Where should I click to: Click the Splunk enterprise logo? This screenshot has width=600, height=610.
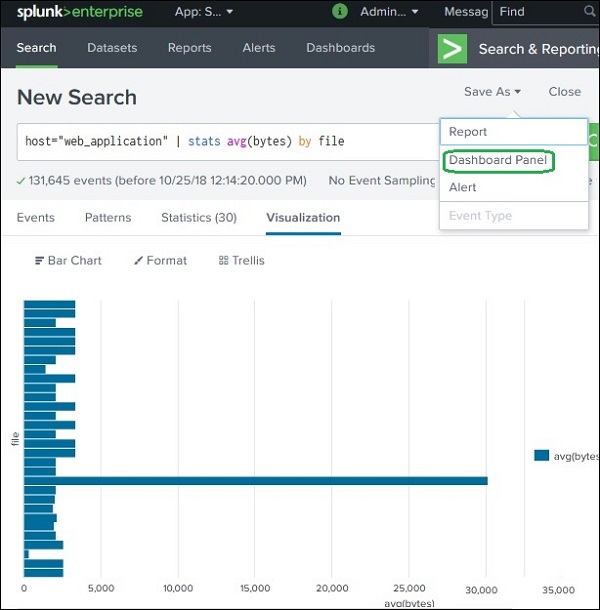(79, 13)
